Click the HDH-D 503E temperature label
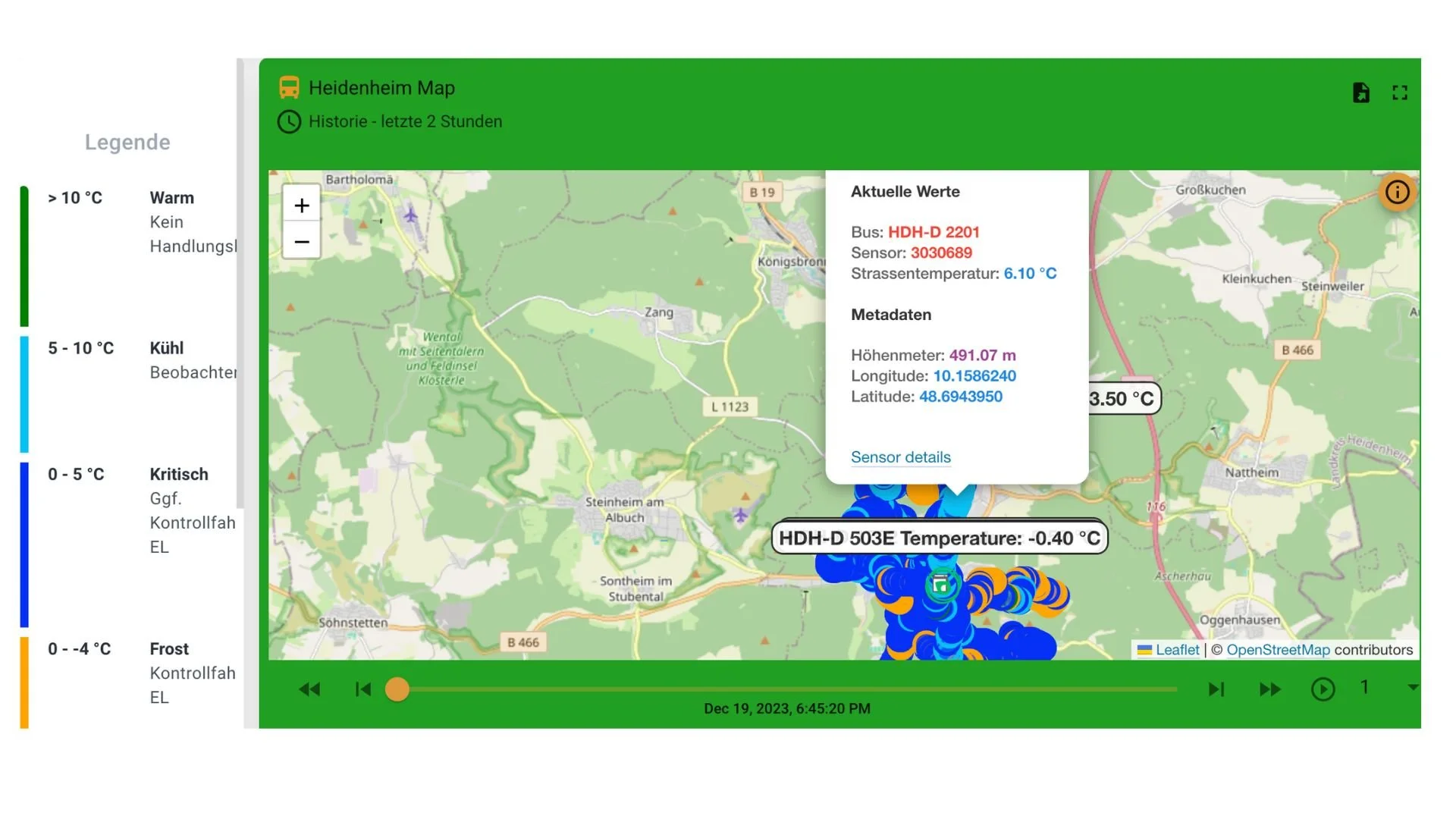1456x819 pixels. (x=939, y=538)
